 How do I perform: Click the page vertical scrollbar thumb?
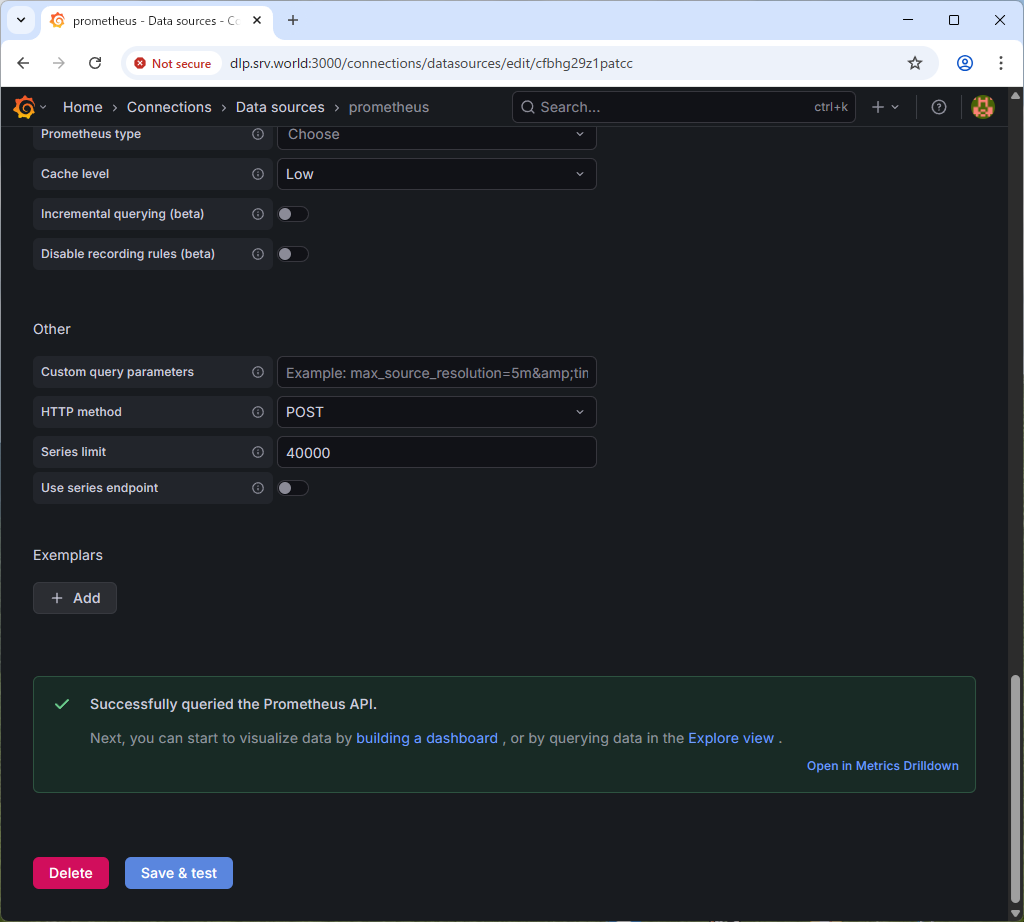point(1015,789)
